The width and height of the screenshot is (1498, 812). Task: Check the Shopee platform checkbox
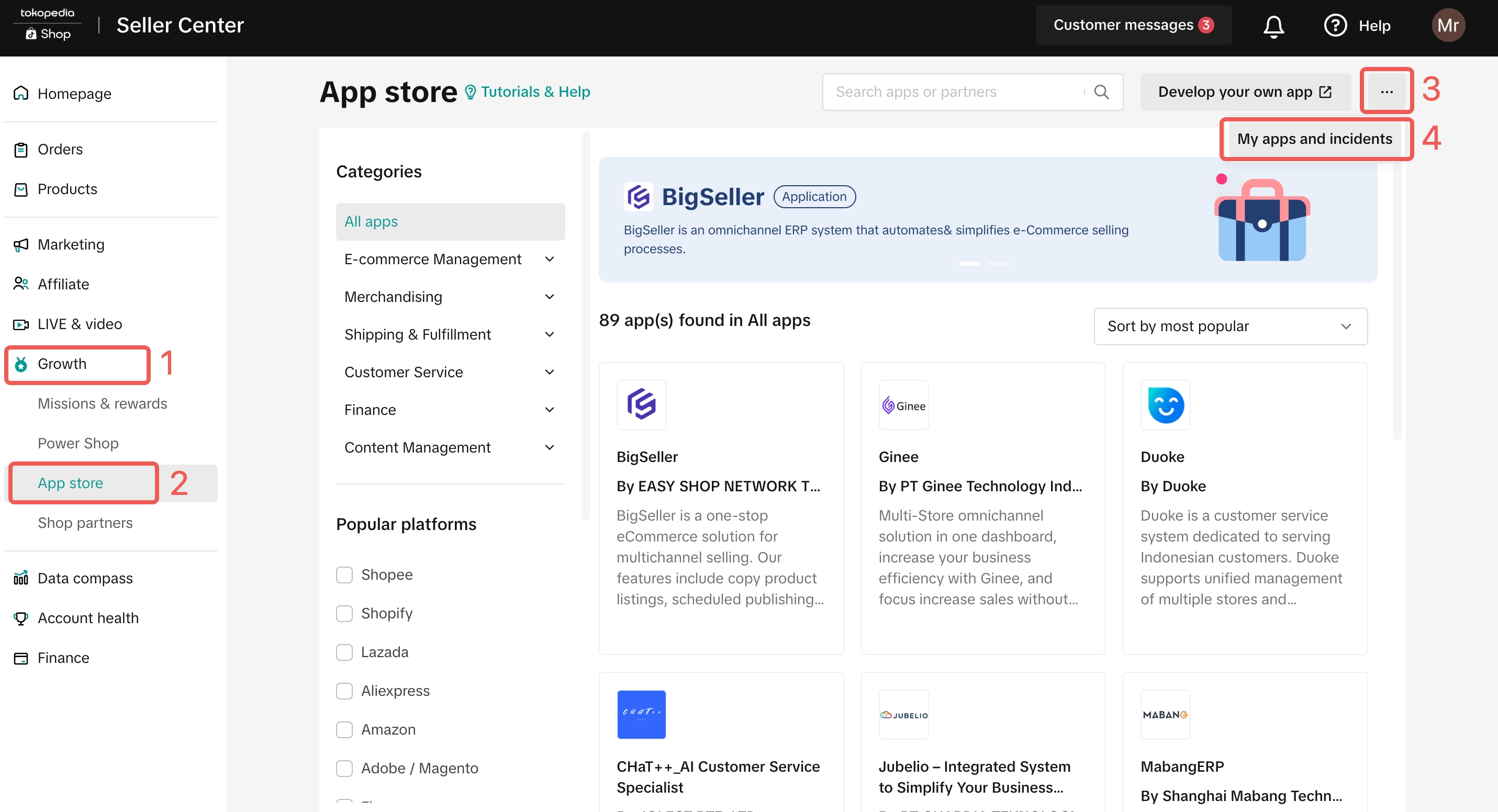344,575
